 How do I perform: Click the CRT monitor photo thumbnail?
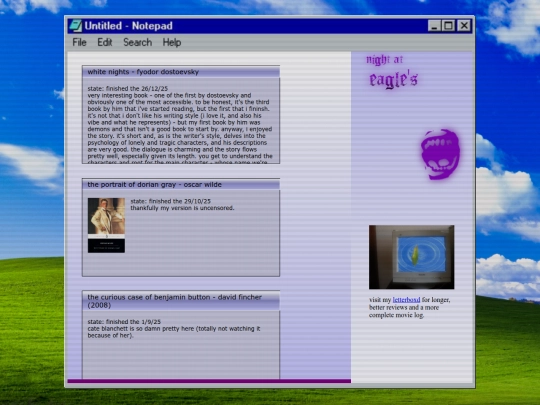[412, 257]
